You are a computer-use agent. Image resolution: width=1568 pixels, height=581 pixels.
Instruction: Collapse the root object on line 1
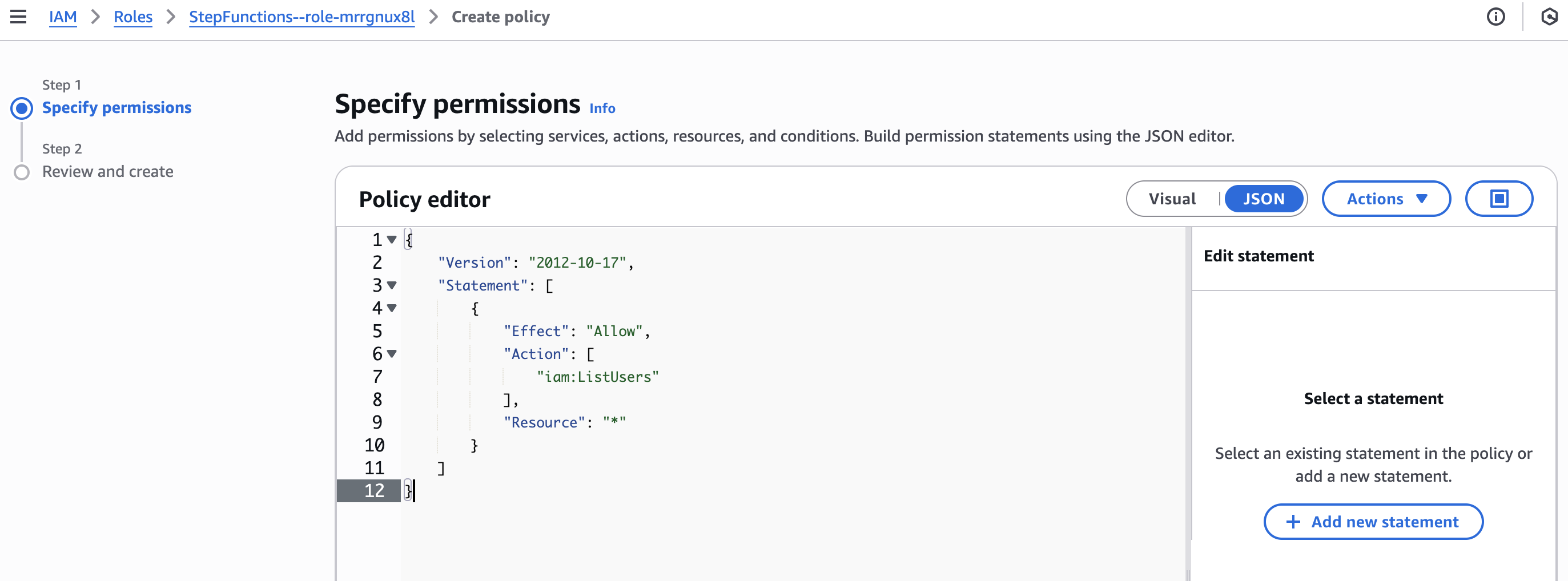(x=392, y=240)
